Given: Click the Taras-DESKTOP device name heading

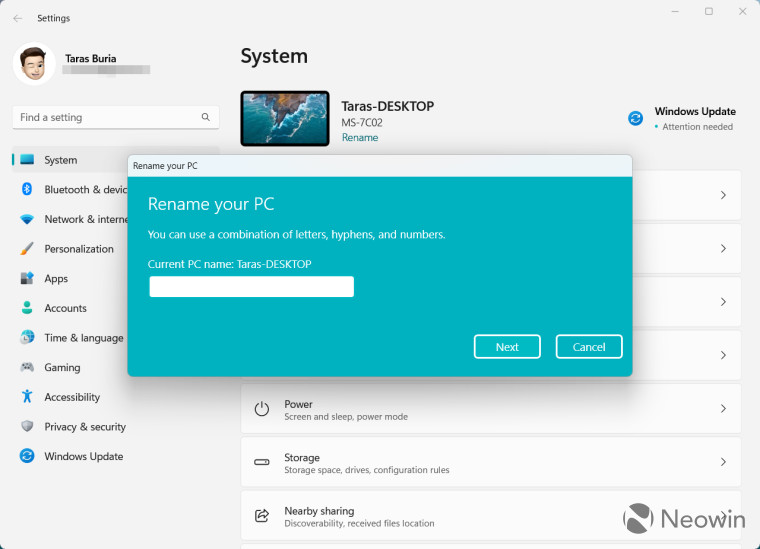Looking at the screenshot, I should point(388,106).
